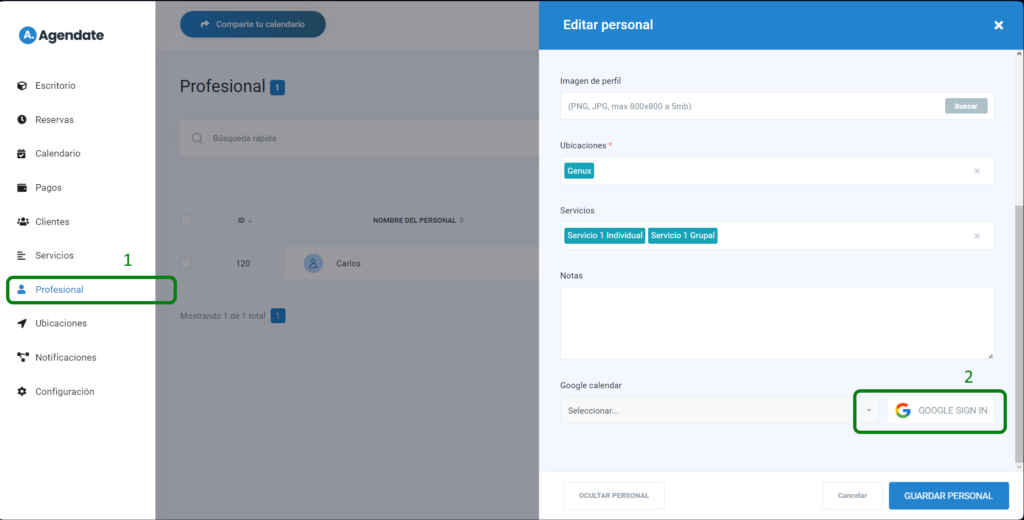Check the row checkbox for ID 120

(186, 264)
